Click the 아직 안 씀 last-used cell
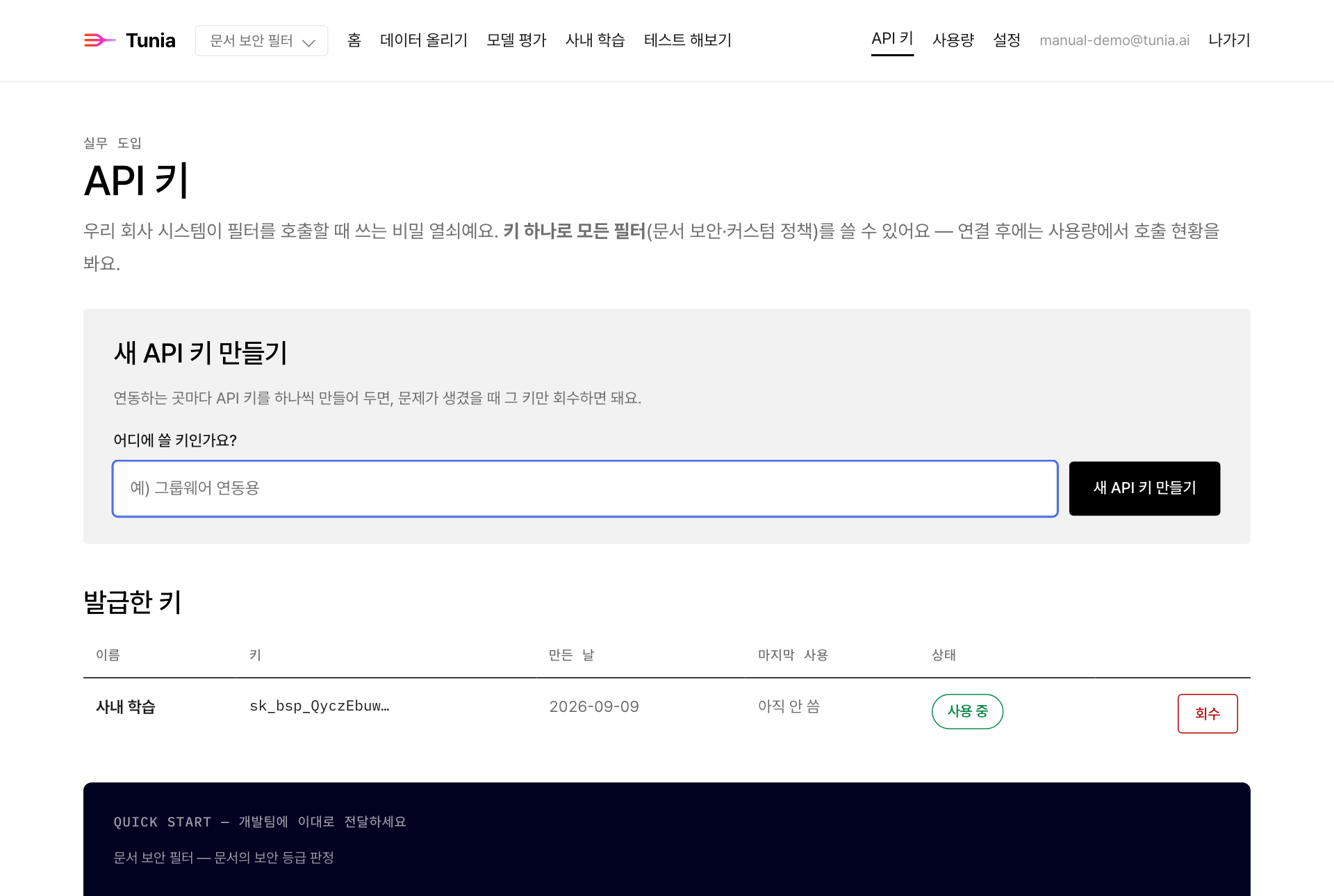 pyautogui.click(x=789, y=706)
